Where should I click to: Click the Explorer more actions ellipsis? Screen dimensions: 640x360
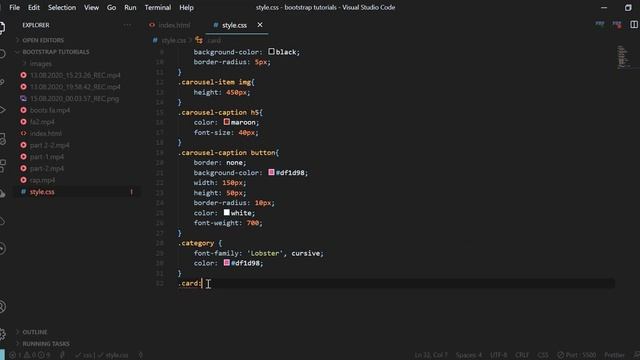(x=127, y=25)
